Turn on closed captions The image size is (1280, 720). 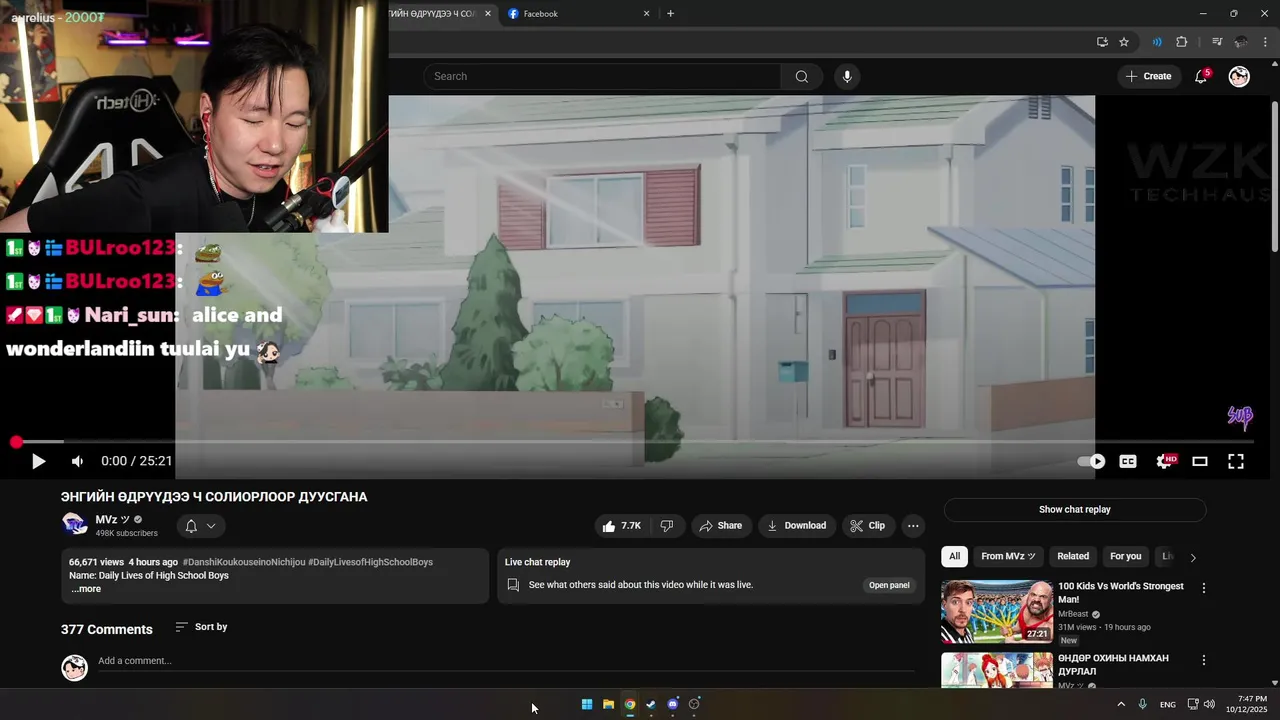coord(1128,461)
